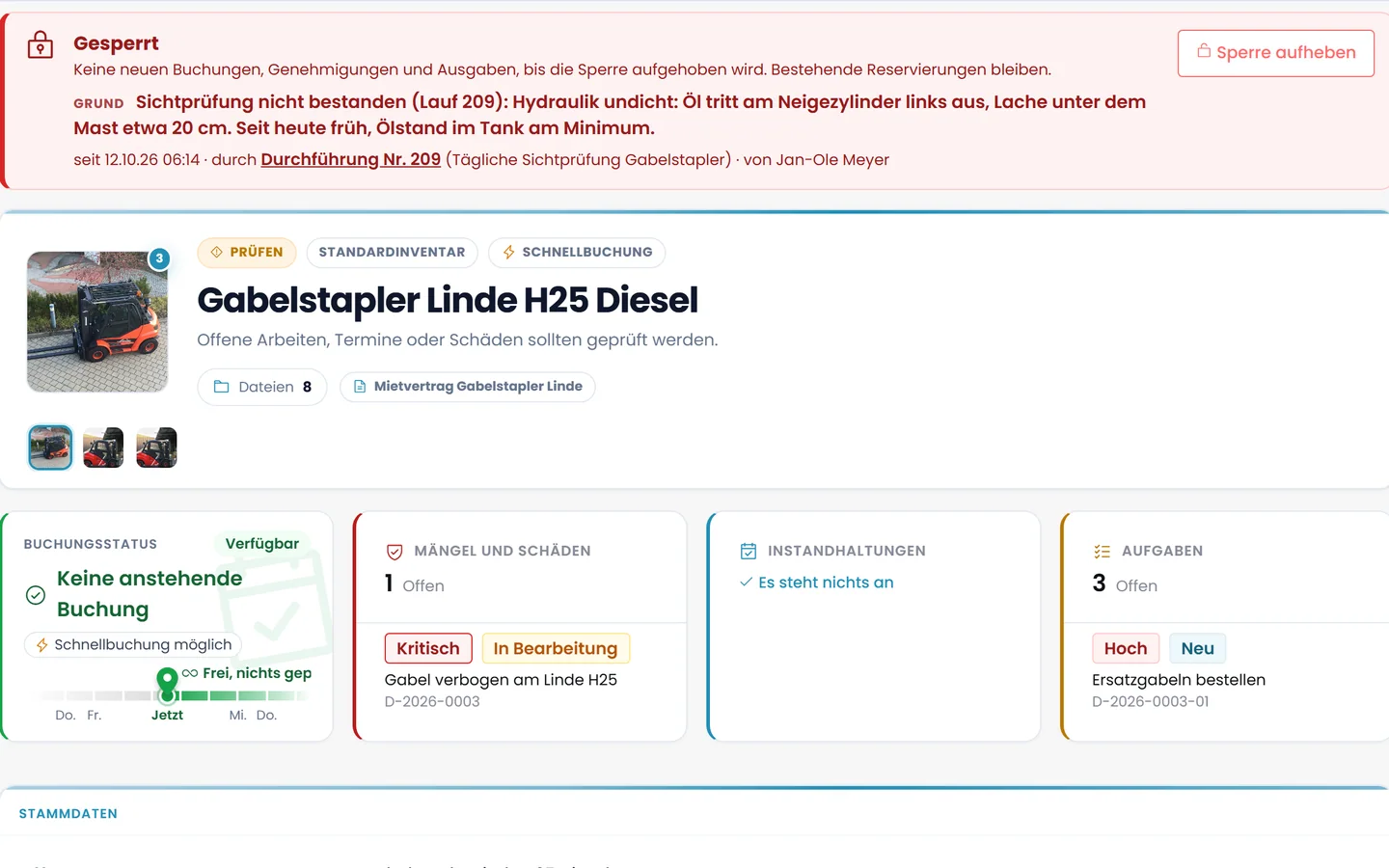Click the lock icon beside Gesperrt
This screenshot has height=868, width=1389.
pos(41,44)
